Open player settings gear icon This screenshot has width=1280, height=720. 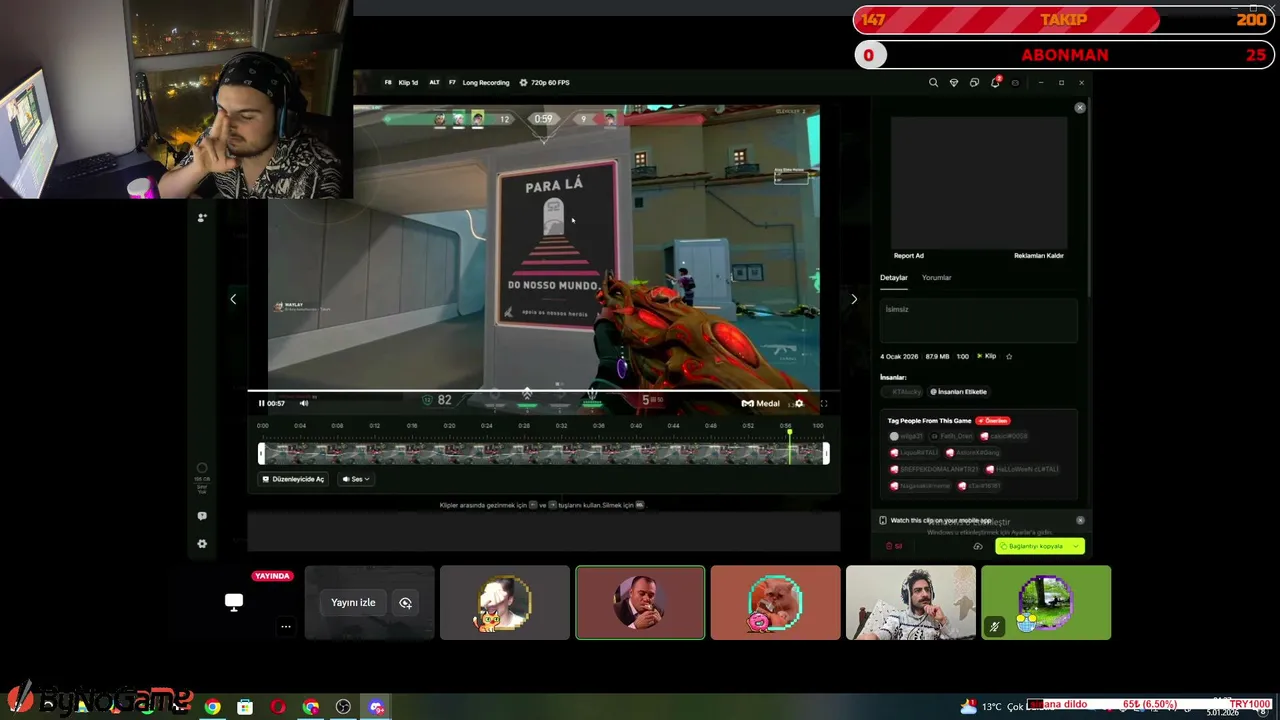click(799, 403)
